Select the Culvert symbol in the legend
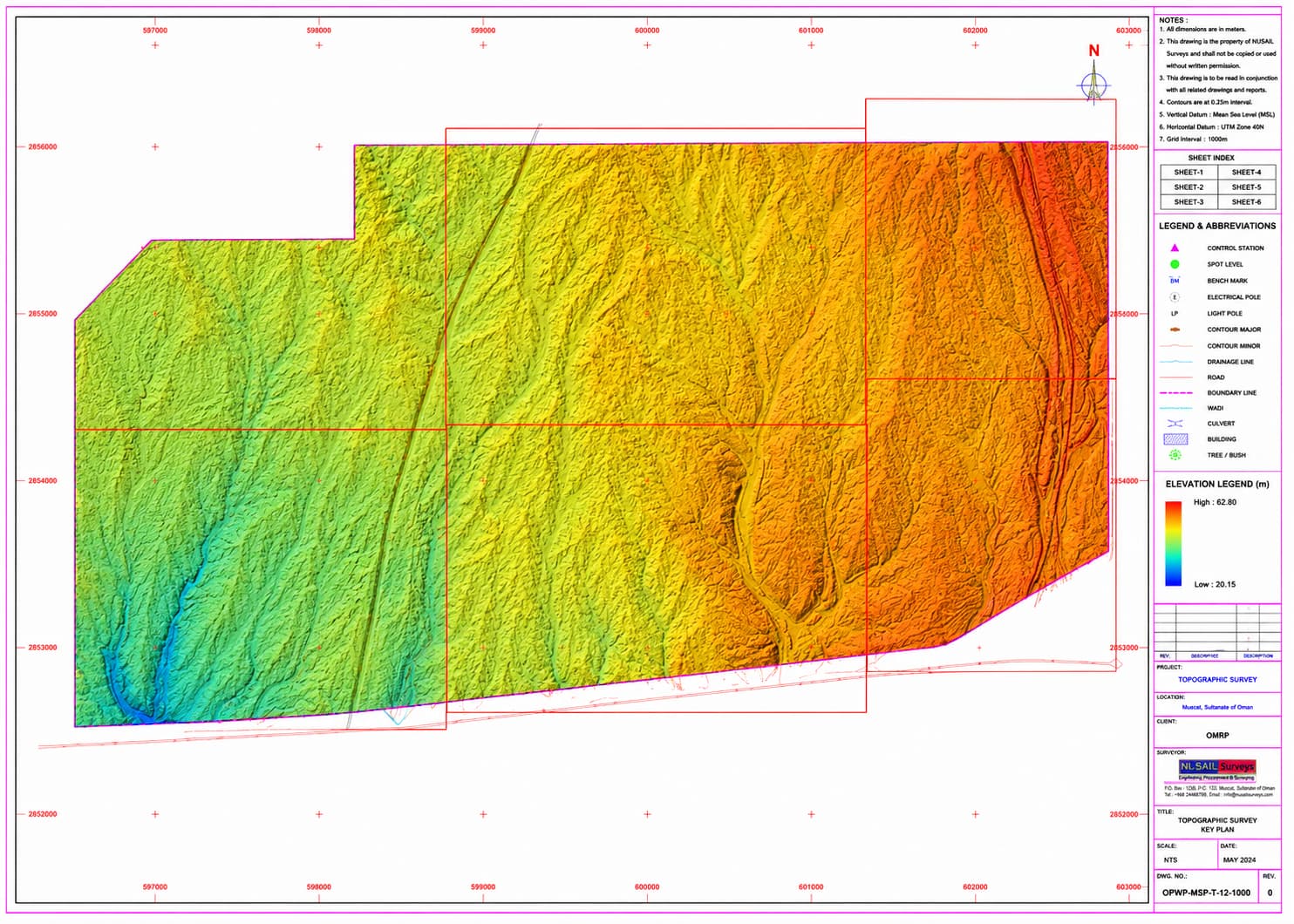This screenshot has width=1294, height=924. point(1175,424)
